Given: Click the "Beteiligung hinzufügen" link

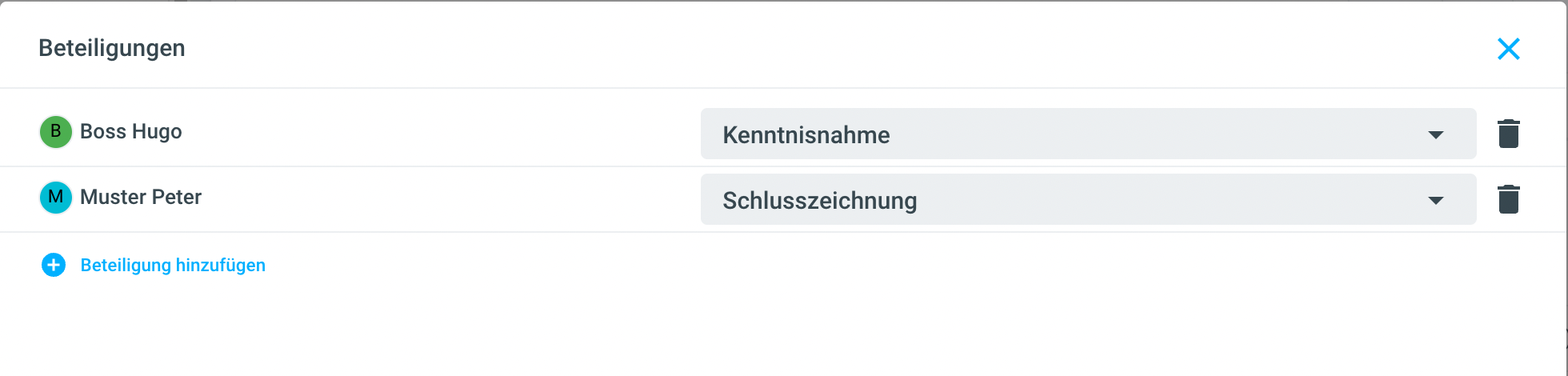Looking at the screenshot, I should 173,266.
